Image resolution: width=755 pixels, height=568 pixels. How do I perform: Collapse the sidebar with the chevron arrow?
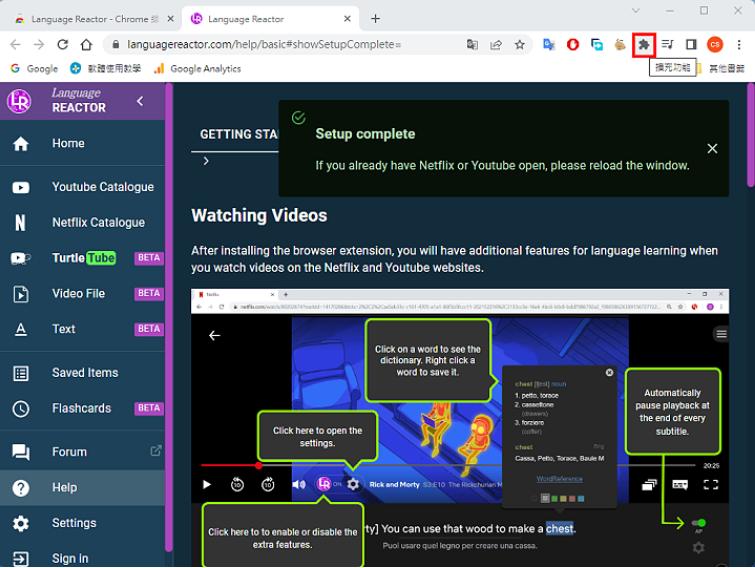(140, 101)
